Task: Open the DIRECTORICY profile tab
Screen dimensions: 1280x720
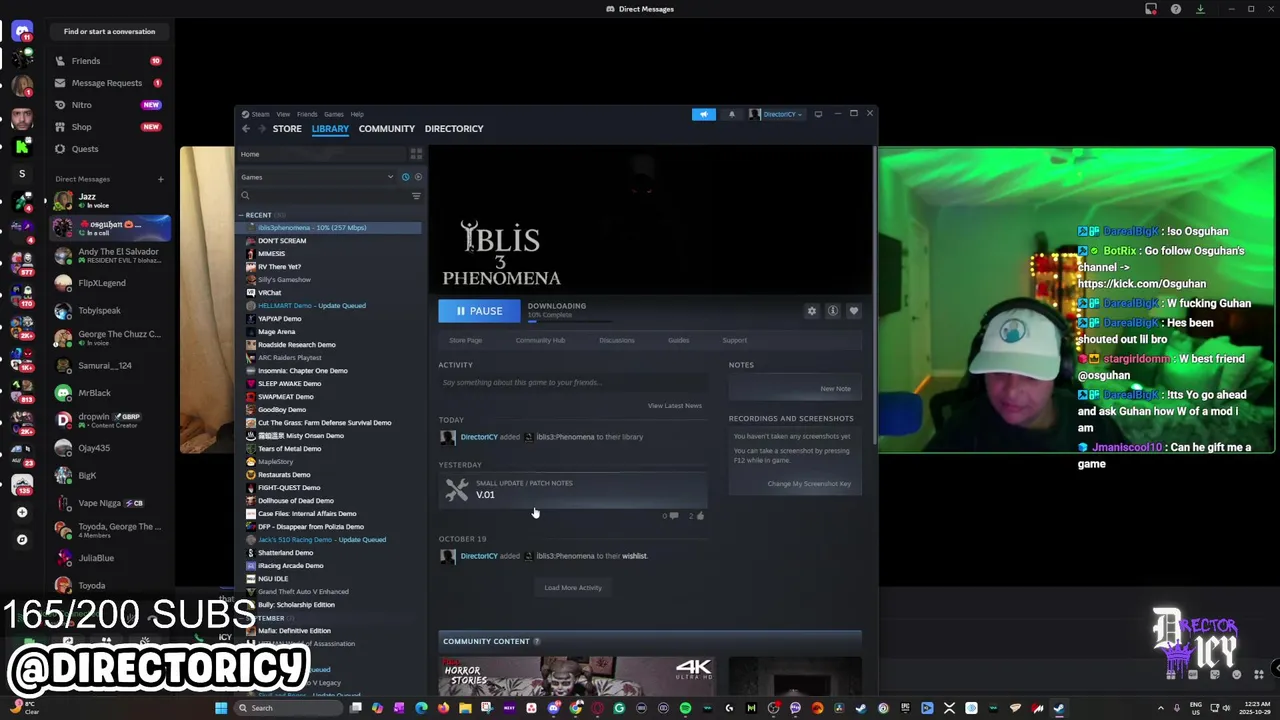Action: coord(454,128)
